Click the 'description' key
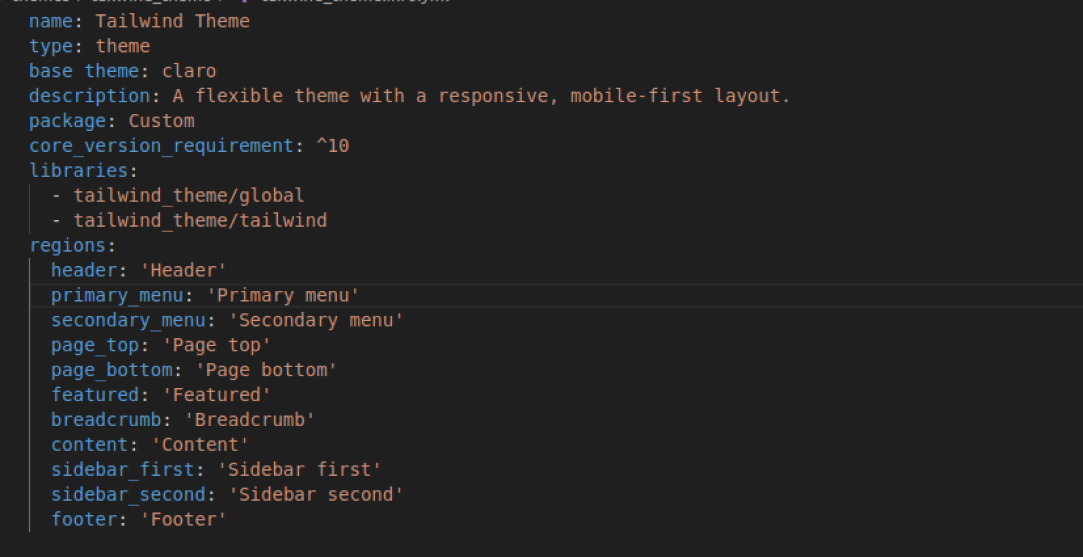 [89, 96]
